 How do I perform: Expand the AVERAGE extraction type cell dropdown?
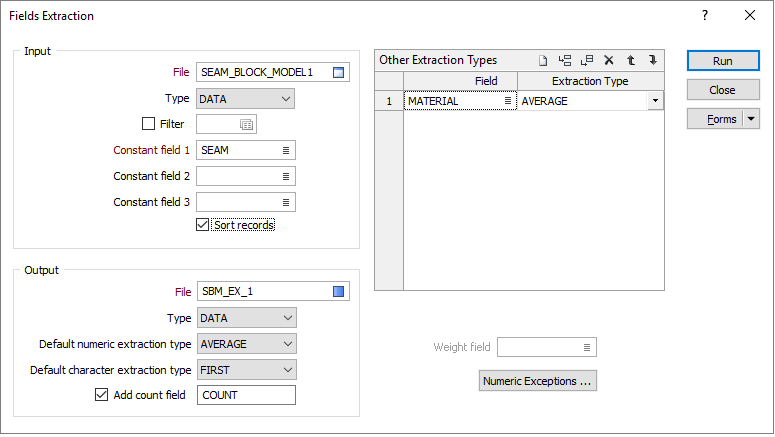point(655,101)
